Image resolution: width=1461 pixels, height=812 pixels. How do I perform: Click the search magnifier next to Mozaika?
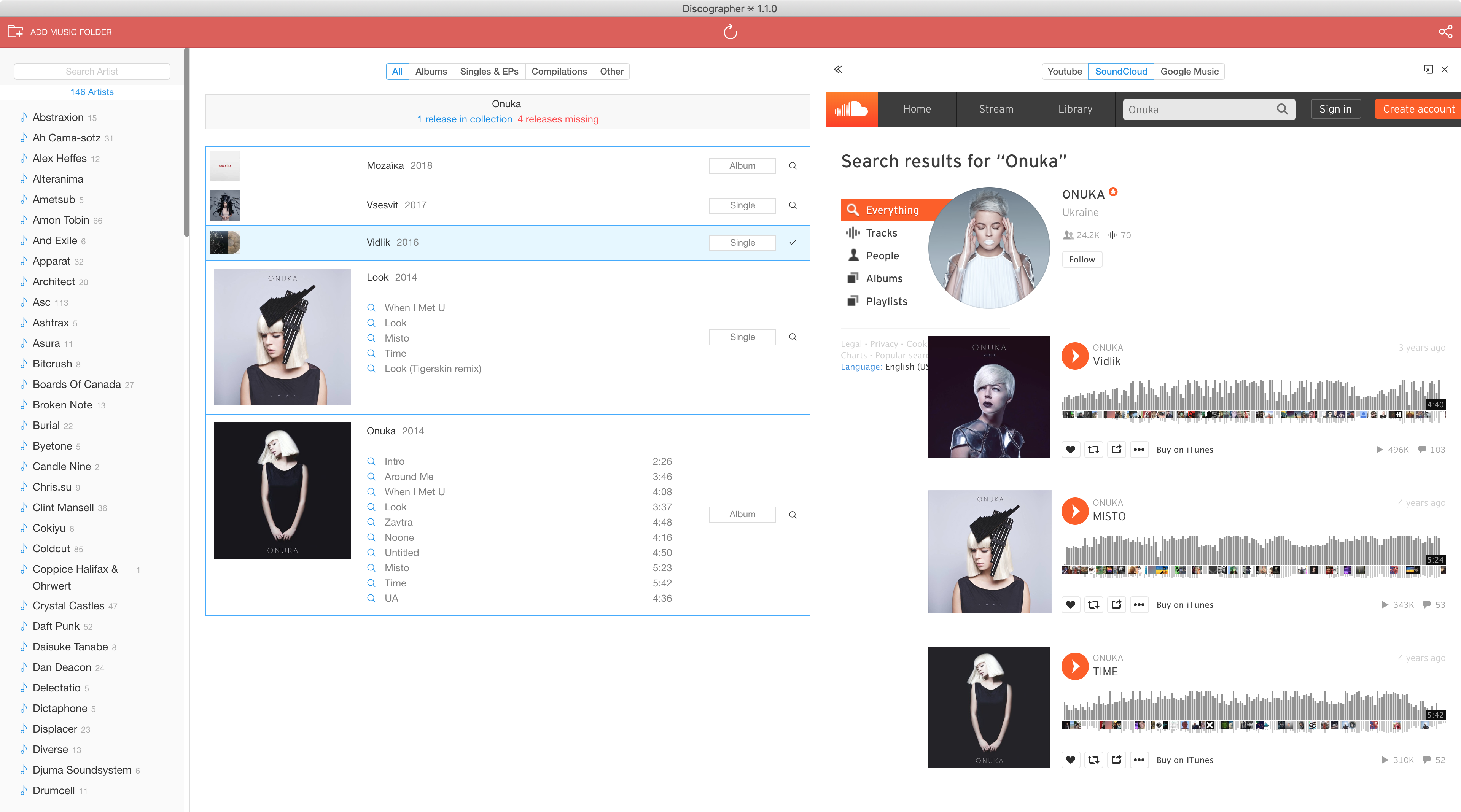coord(792,166)
